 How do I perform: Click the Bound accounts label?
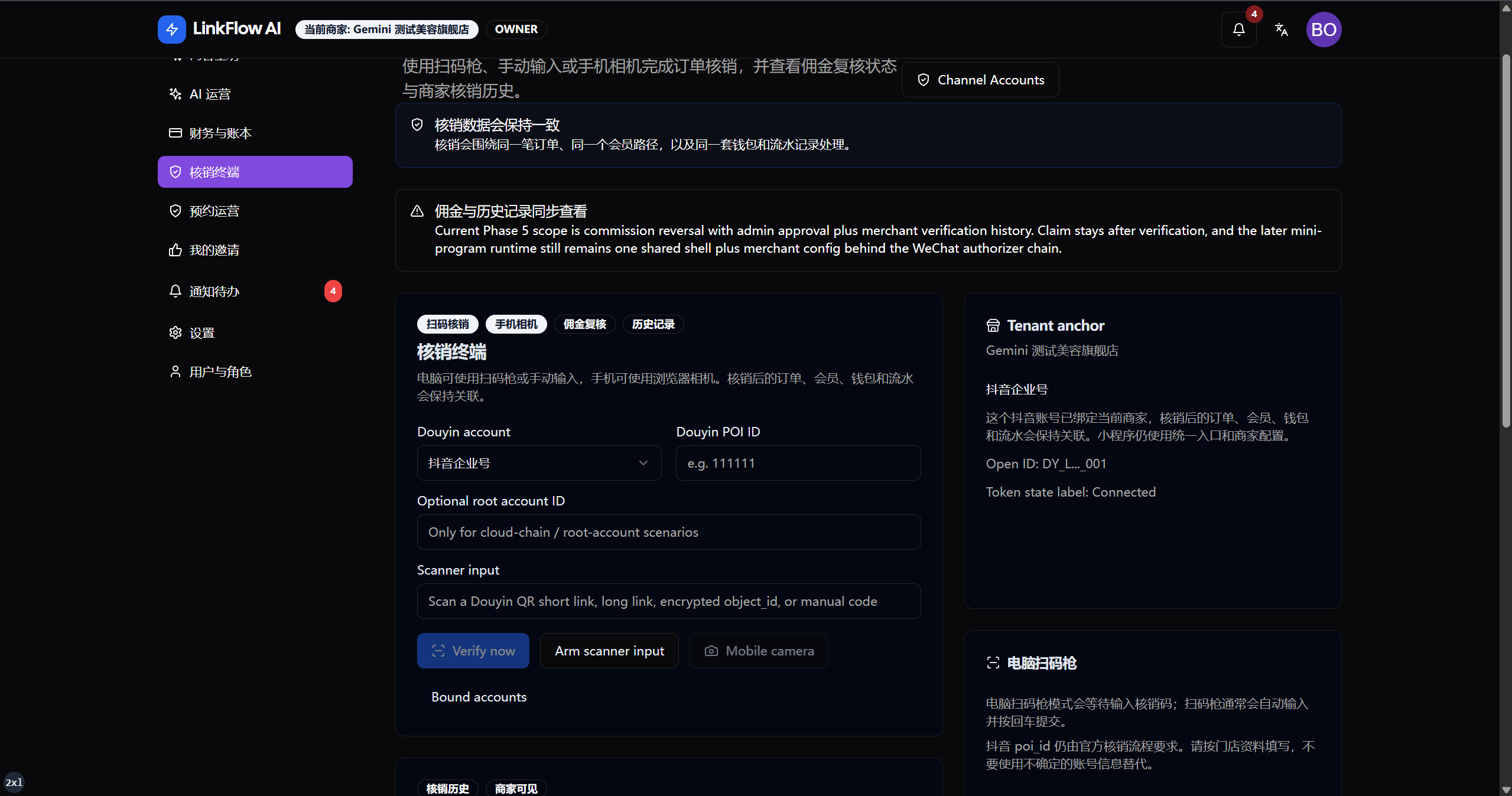coord(479,697)
